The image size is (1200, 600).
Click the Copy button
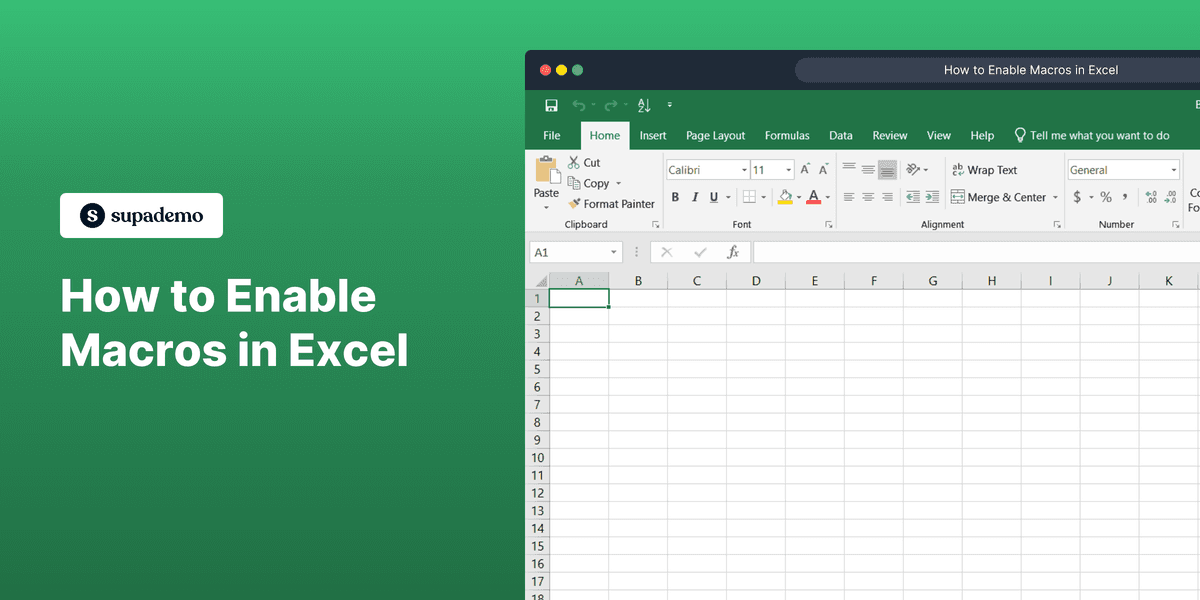pos(588,183)
